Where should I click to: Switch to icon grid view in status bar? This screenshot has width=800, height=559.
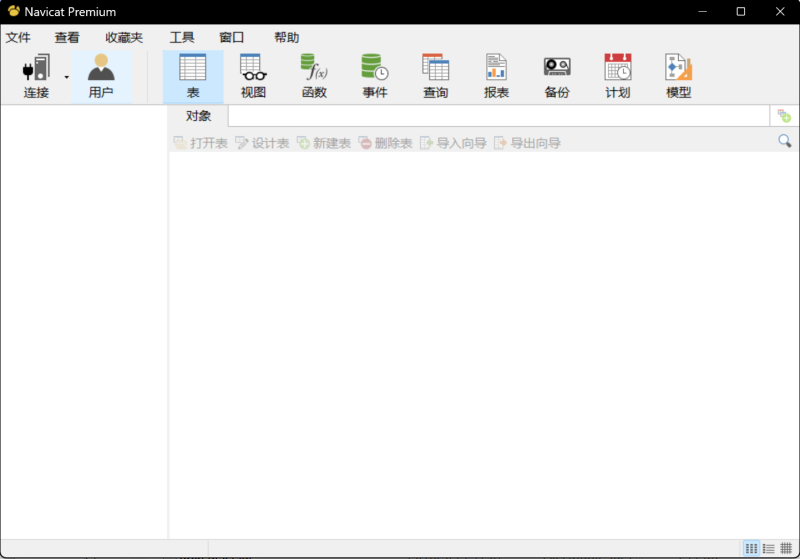(752, 549)
